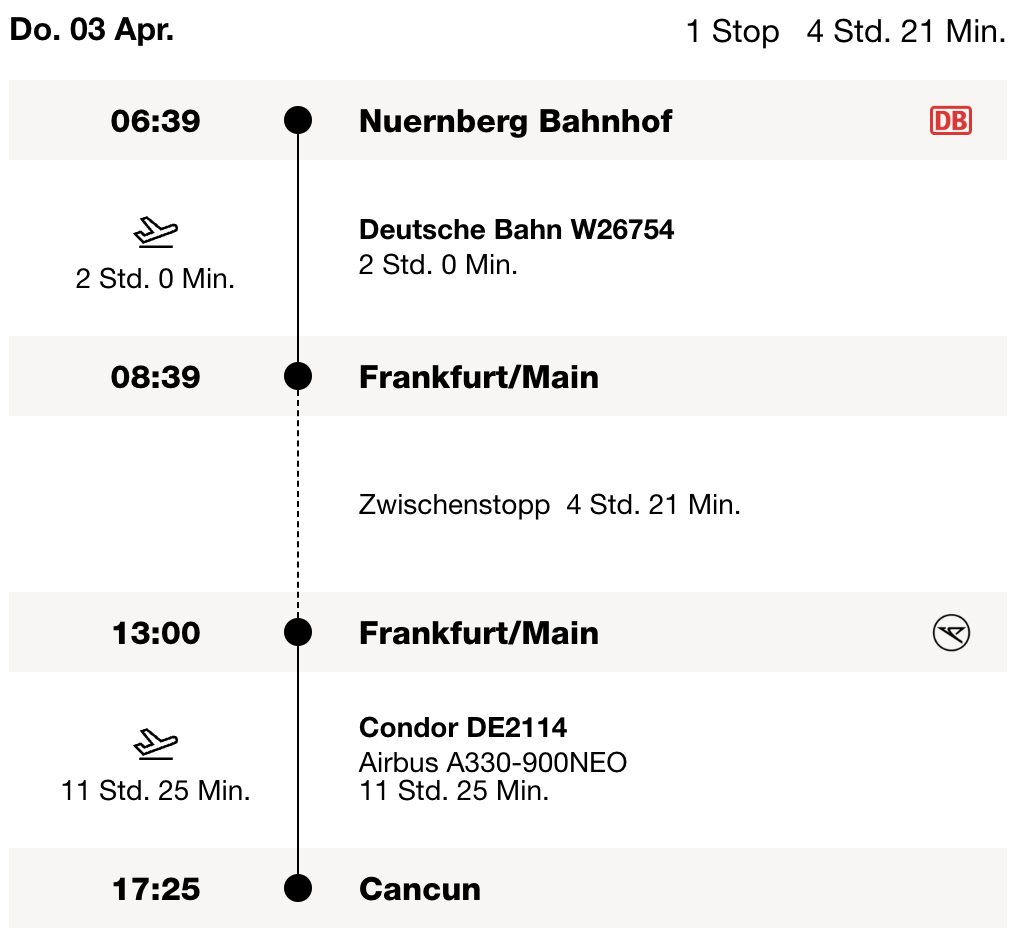
Task: Click the 06:39 departure time
Action: pos(155,122)
